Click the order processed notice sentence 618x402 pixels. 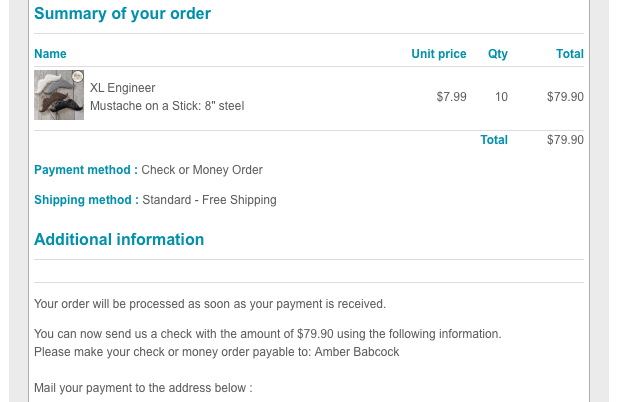coord(209,304)
